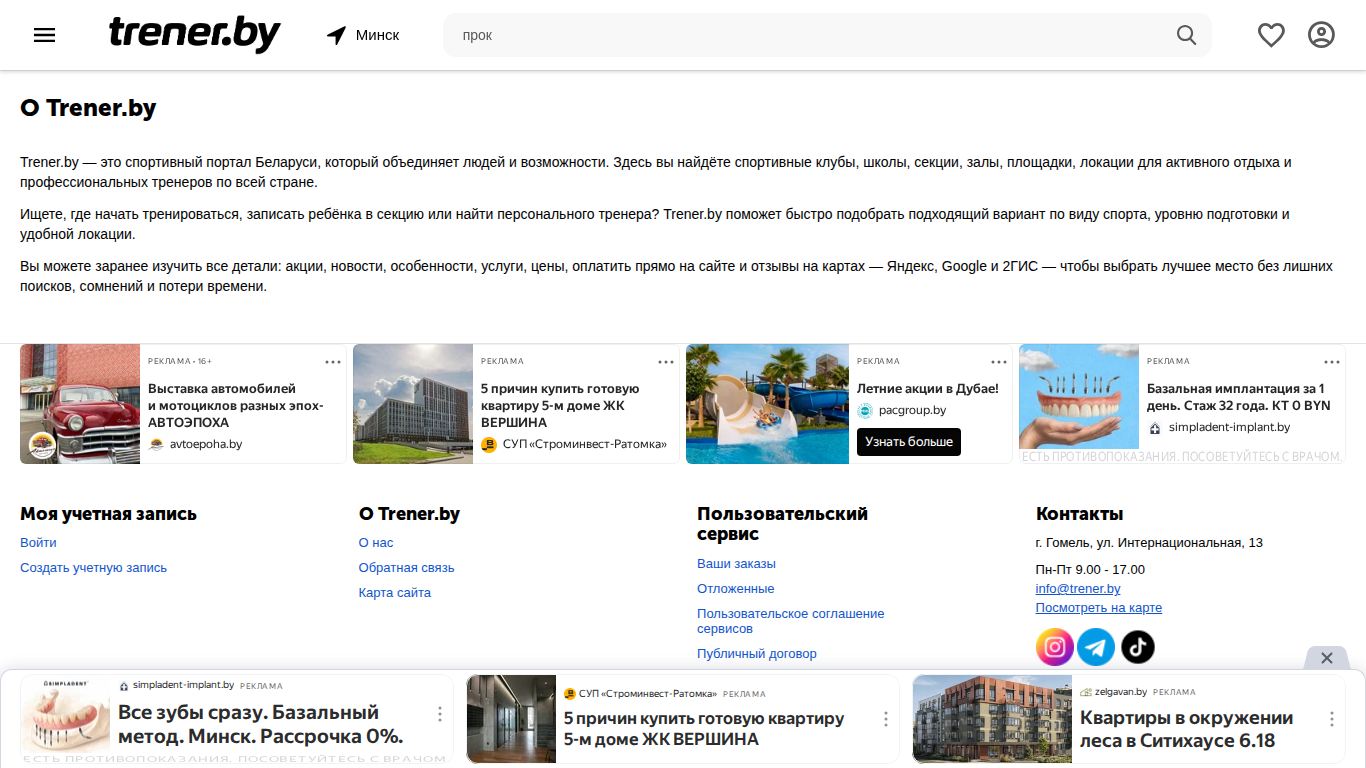The height and width of the screenshot is (768, 1366).
Task: Open the denture image in bottom simpladent ad
Action: (65, 716)
